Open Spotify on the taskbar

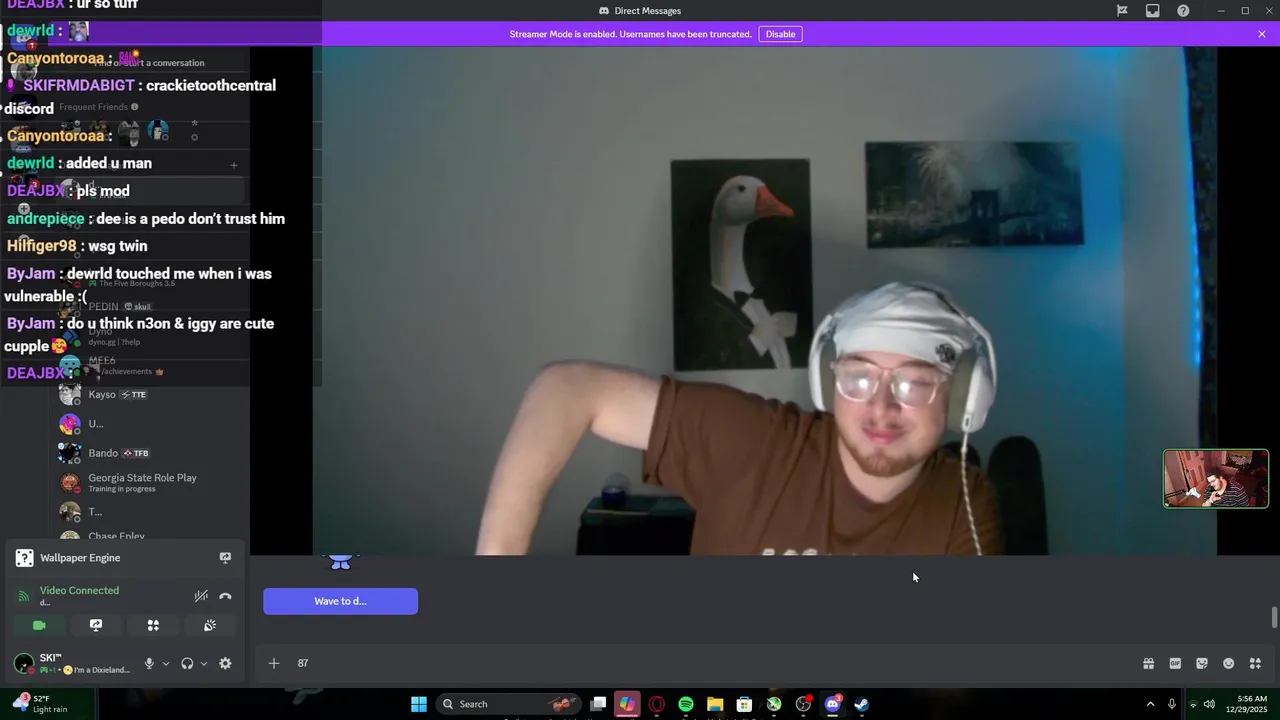(x=686, y=704)
